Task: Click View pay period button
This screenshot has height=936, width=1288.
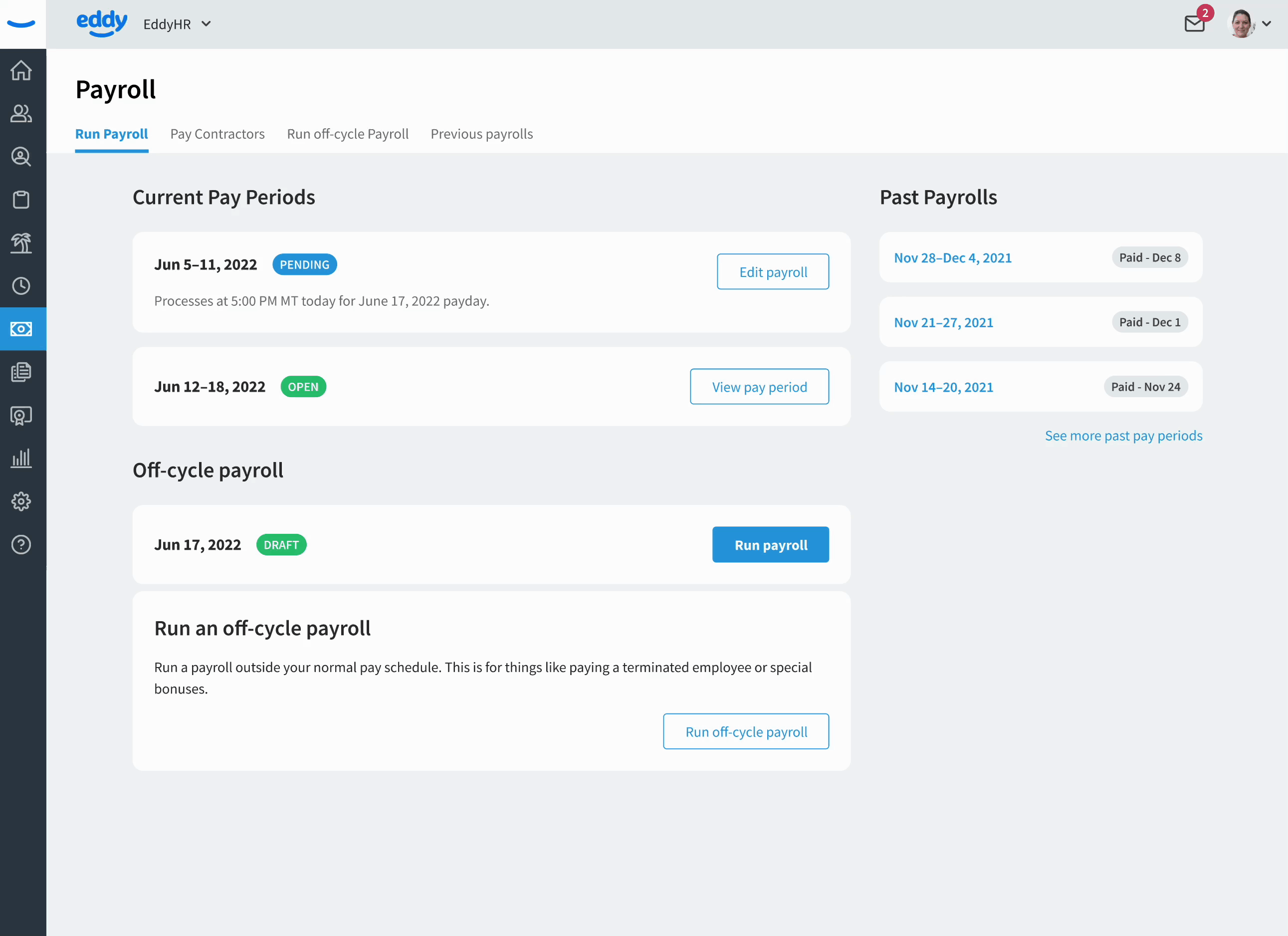Action: tap(759, 387)
